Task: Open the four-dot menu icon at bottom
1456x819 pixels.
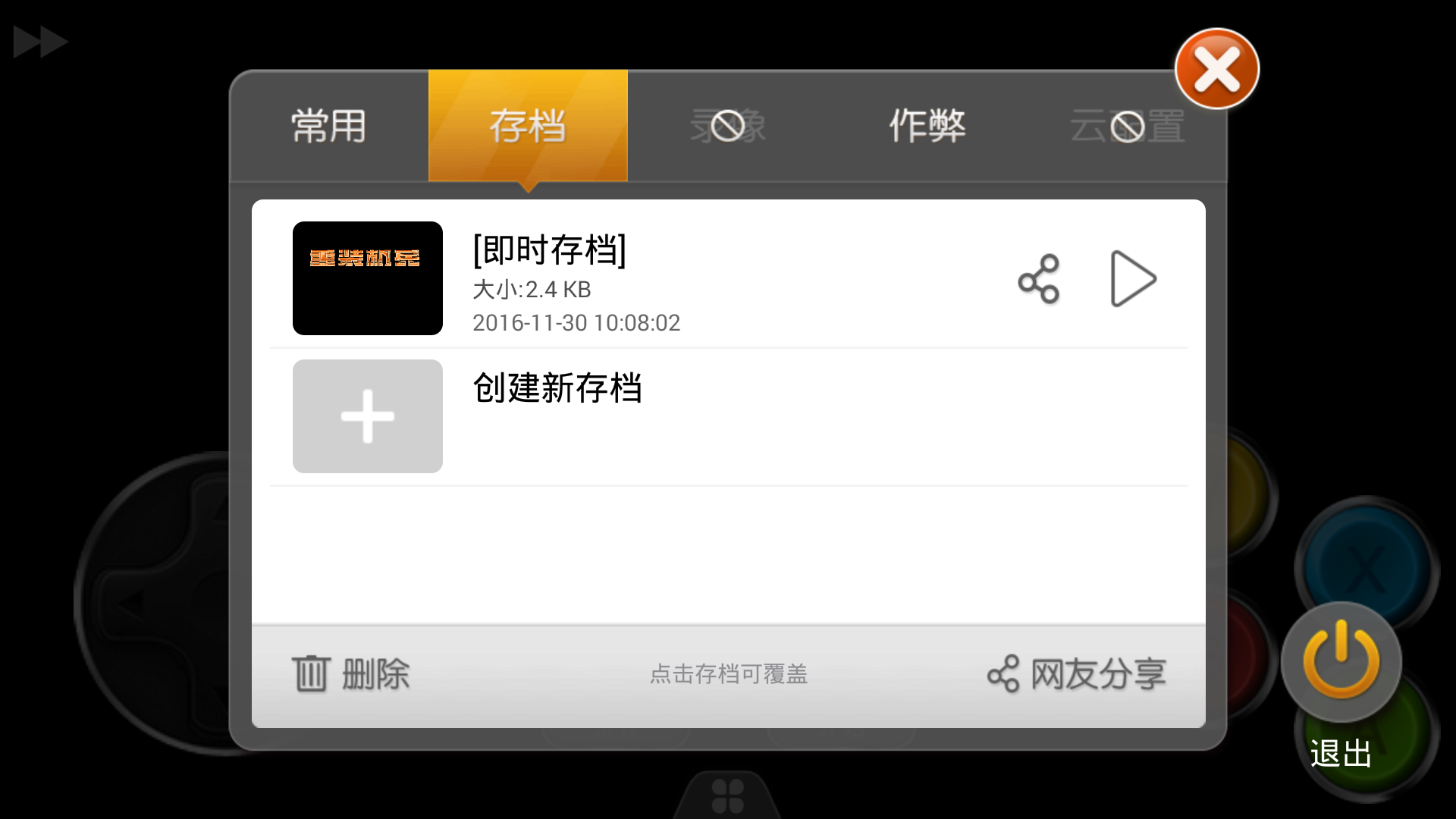Action: (x=727, y=796)
